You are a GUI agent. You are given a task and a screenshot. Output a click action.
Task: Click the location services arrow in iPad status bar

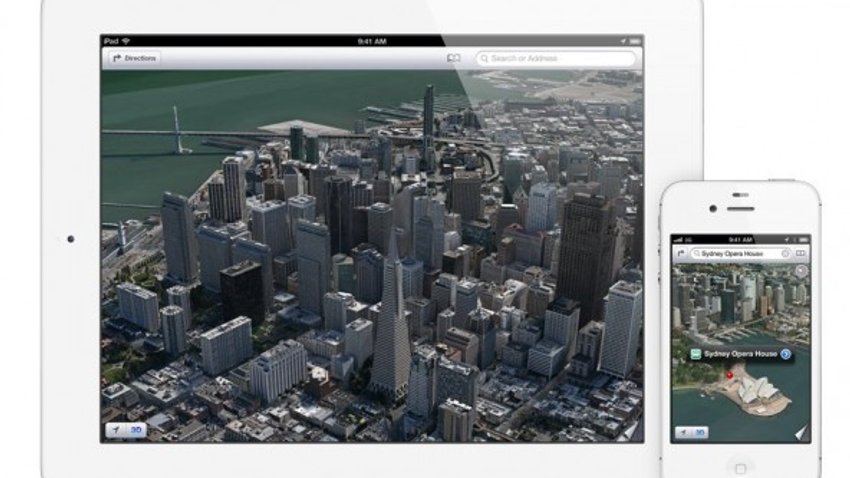623,41
